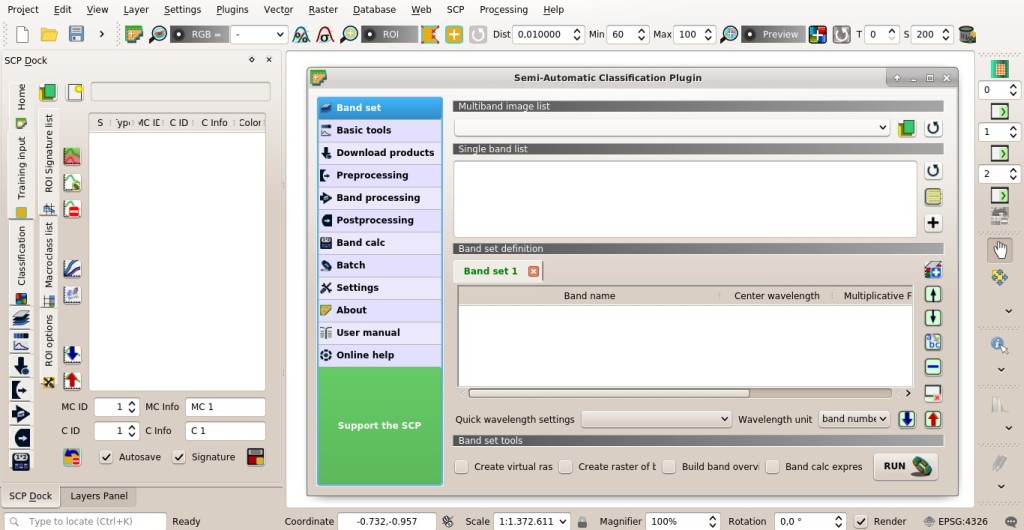
Task: Click the band table horizontal scrollbar
Action: coord(609,394)
